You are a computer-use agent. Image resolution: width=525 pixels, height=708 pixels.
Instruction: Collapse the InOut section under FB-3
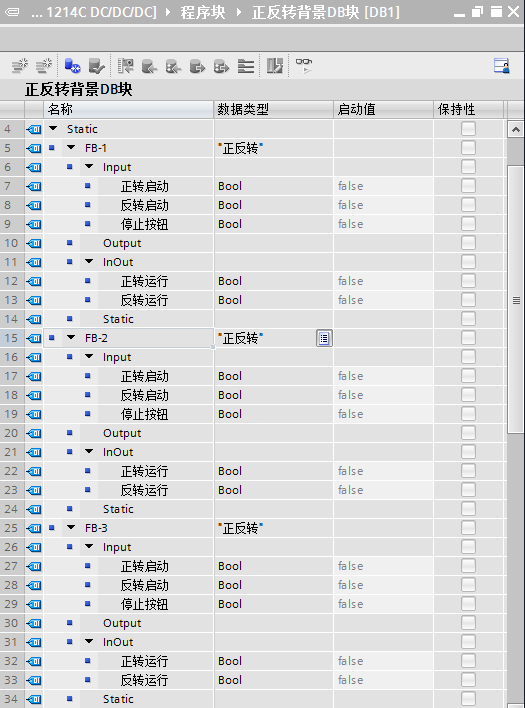89,642
